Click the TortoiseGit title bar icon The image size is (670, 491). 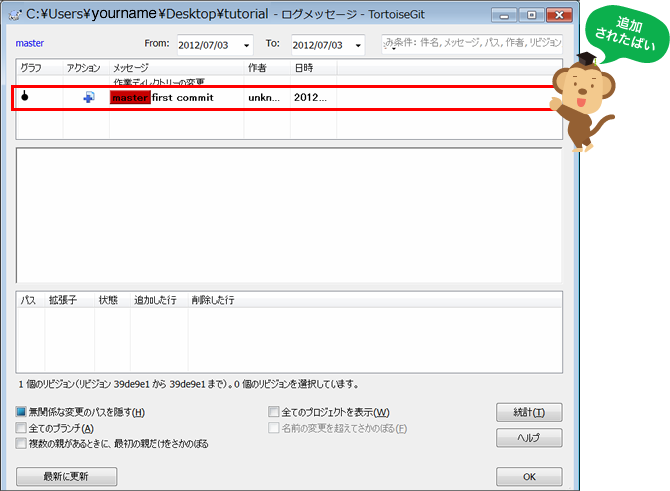pos(15,15)
